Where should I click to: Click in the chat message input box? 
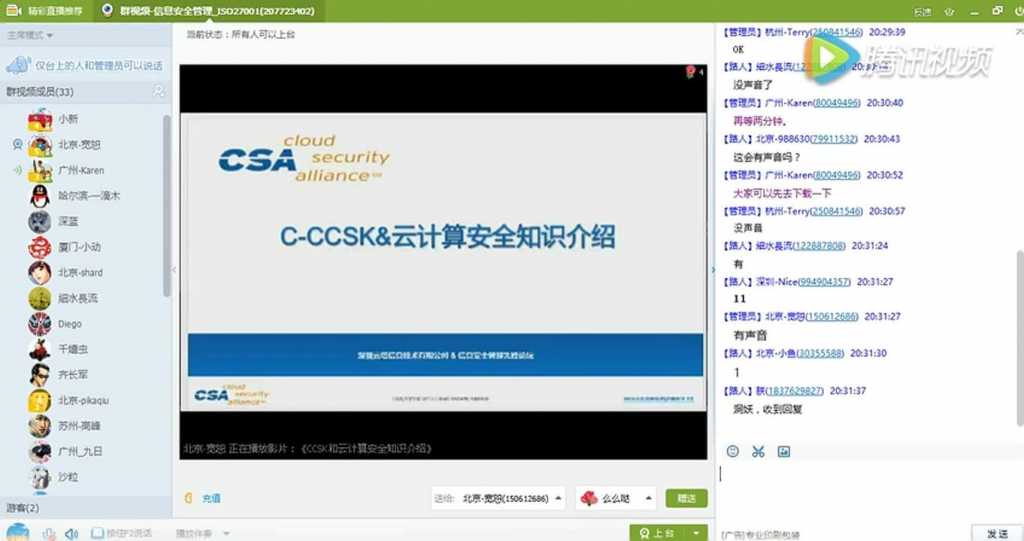click(869, 492)
